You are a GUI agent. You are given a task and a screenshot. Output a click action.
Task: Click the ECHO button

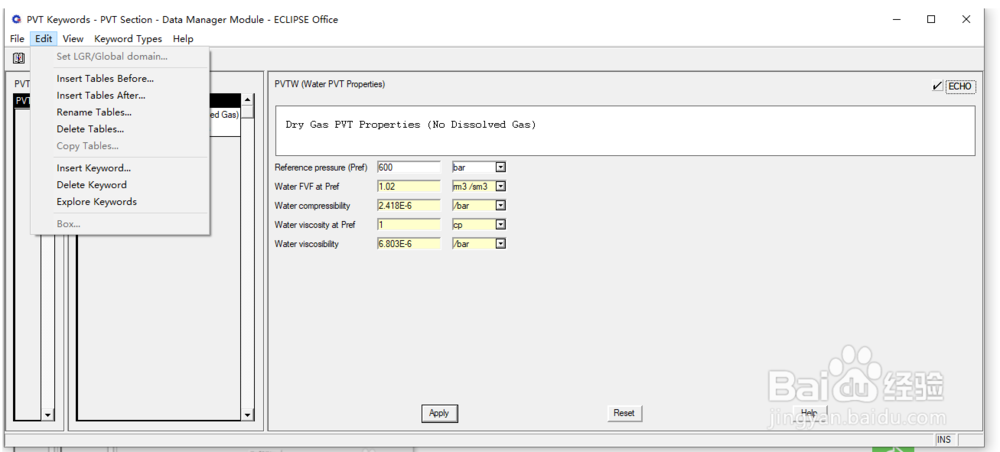pyautogui.click(x=960, y=86)
